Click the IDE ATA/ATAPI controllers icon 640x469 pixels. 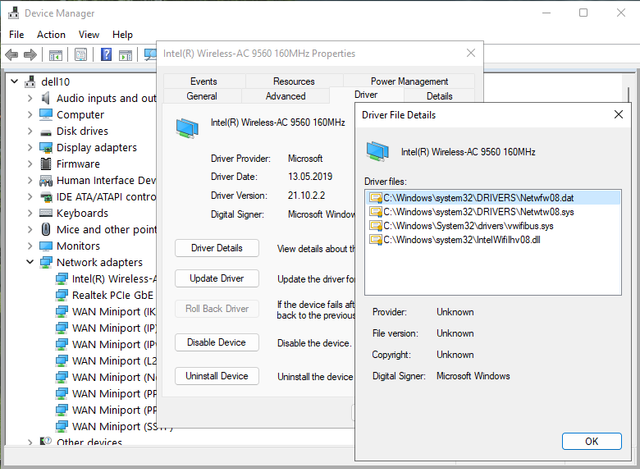coord(46,197)
